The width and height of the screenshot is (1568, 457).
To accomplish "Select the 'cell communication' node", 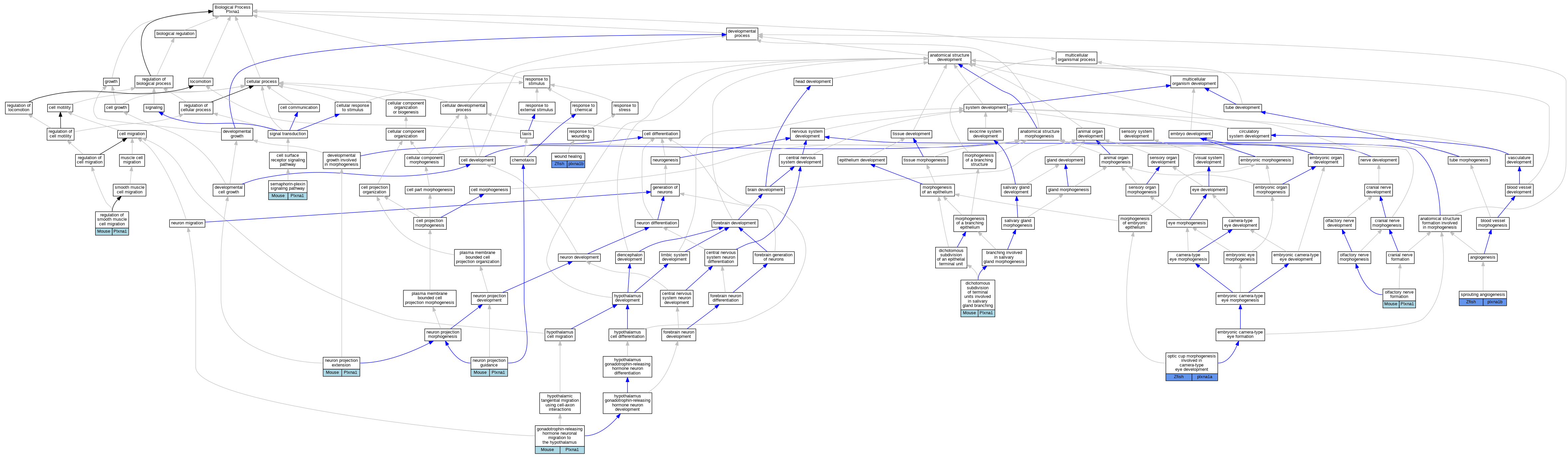I will [x=299, y=108].
